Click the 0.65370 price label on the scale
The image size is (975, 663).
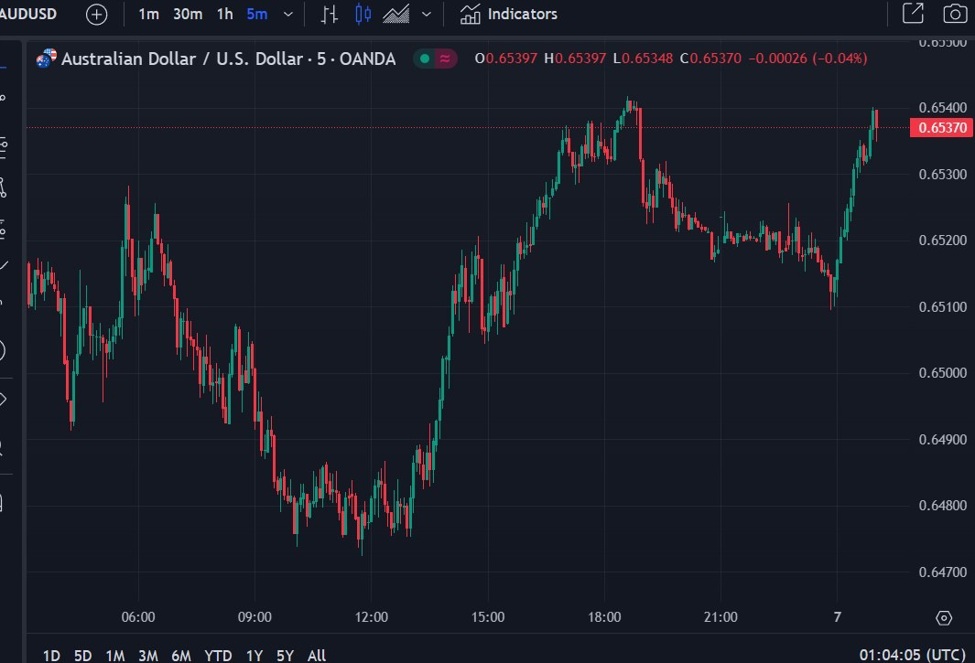(x=941, y=128)
